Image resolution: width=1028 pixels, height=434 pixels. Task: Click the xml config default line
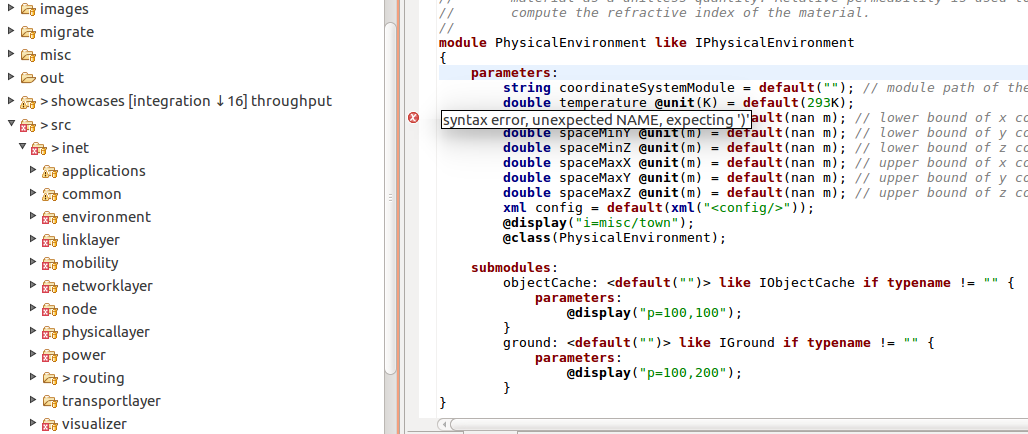point(658,208)
